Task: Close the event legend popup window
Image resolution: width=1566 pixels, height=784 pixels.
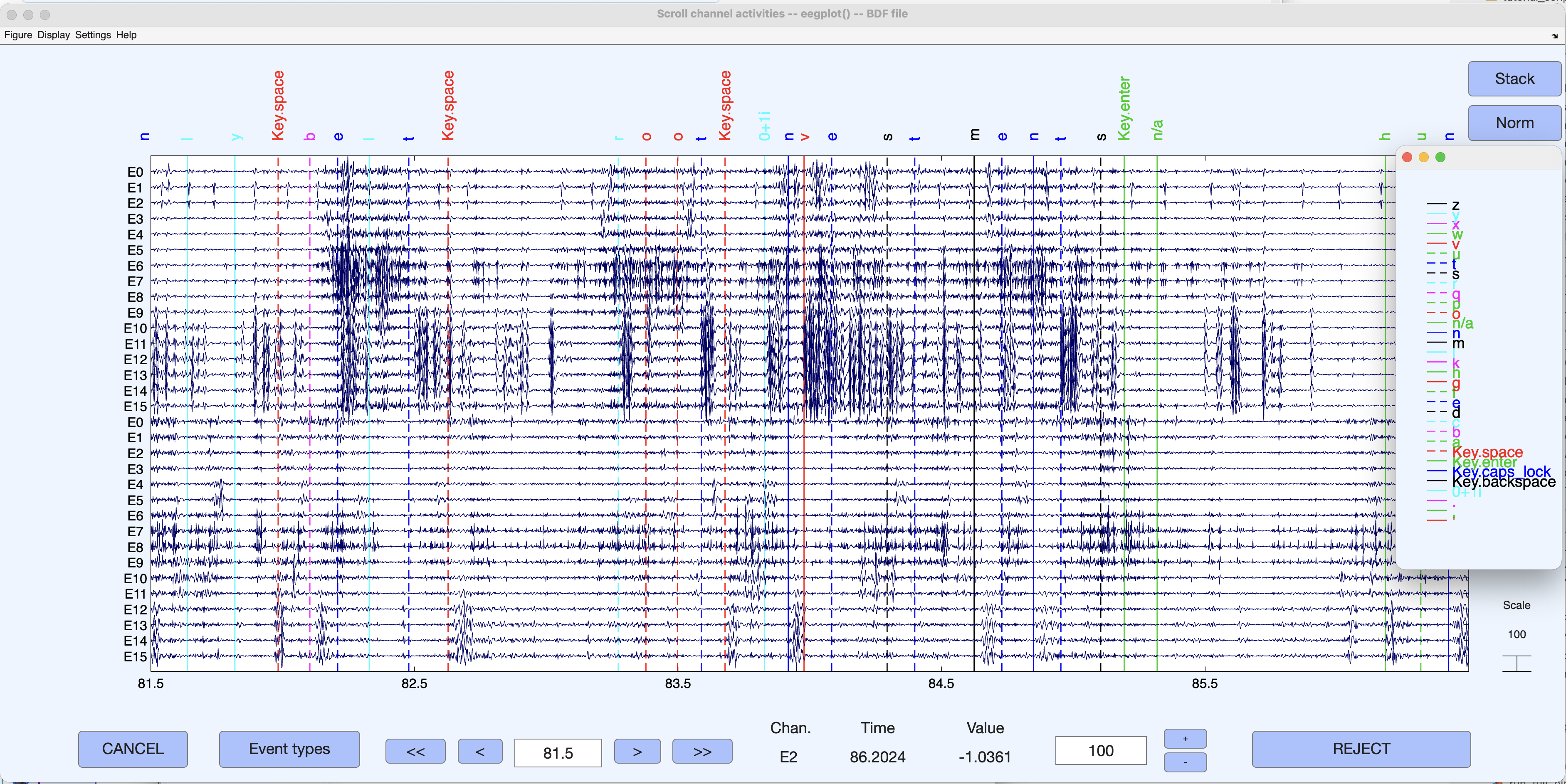Action: [x=1407, y=158]
